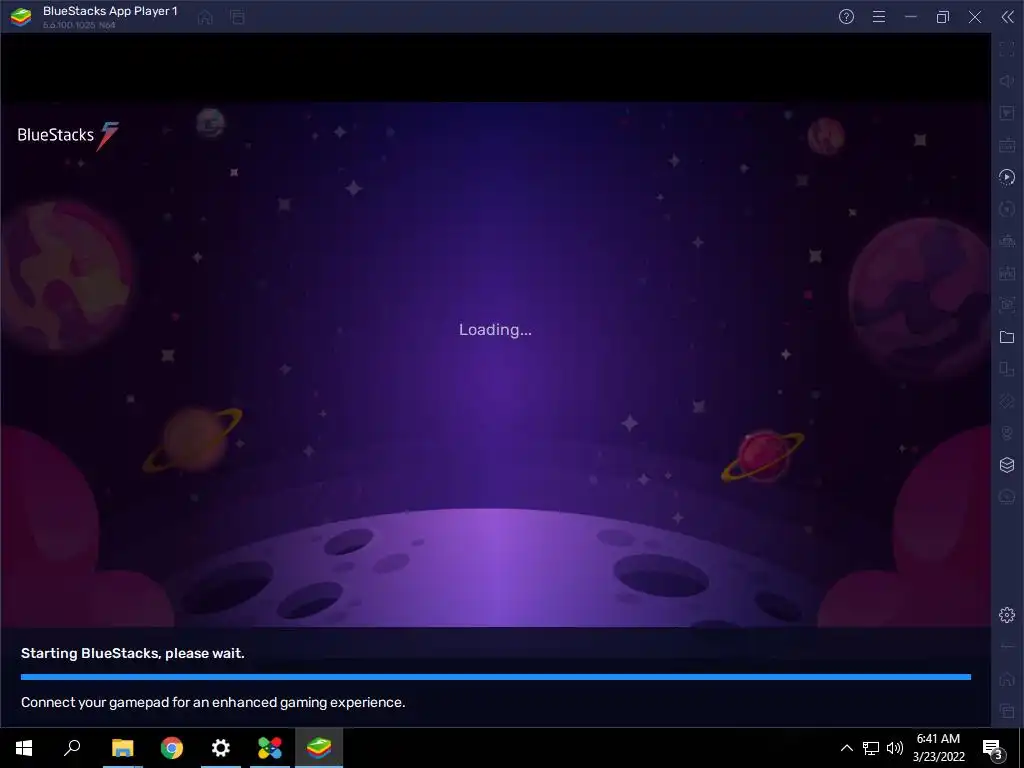Open the network icon in system tray
Viewport: 1024px width, 768px height.
pyautogui.click(x=871, y=748)
